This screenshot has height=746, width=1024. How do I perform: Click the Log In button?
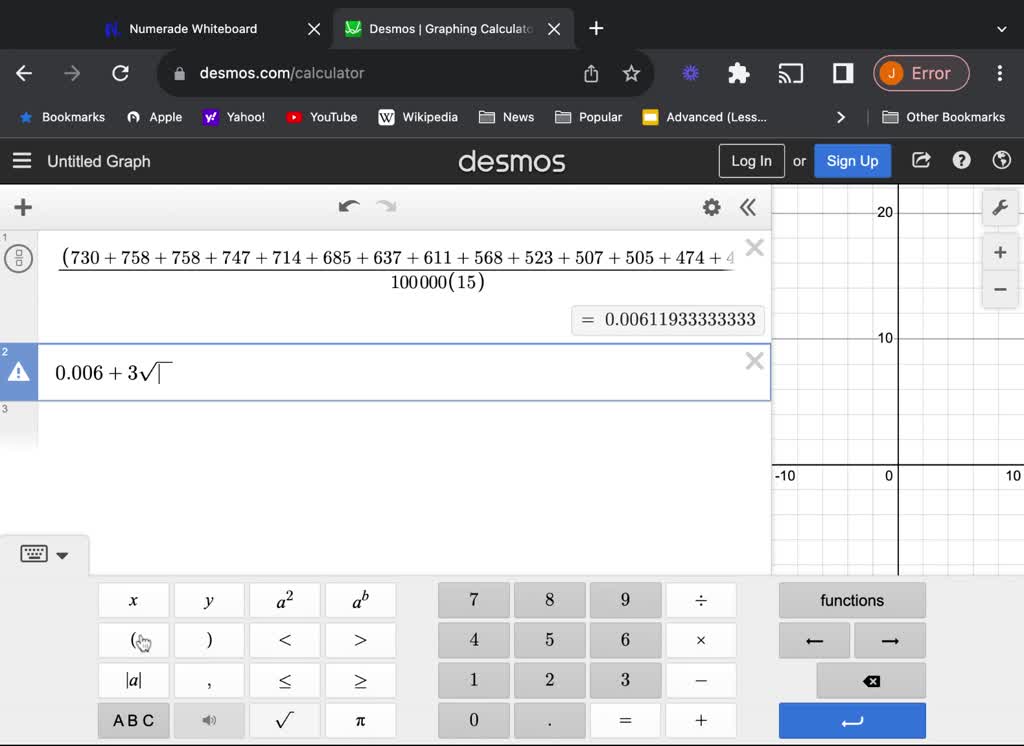coord(752,161)
